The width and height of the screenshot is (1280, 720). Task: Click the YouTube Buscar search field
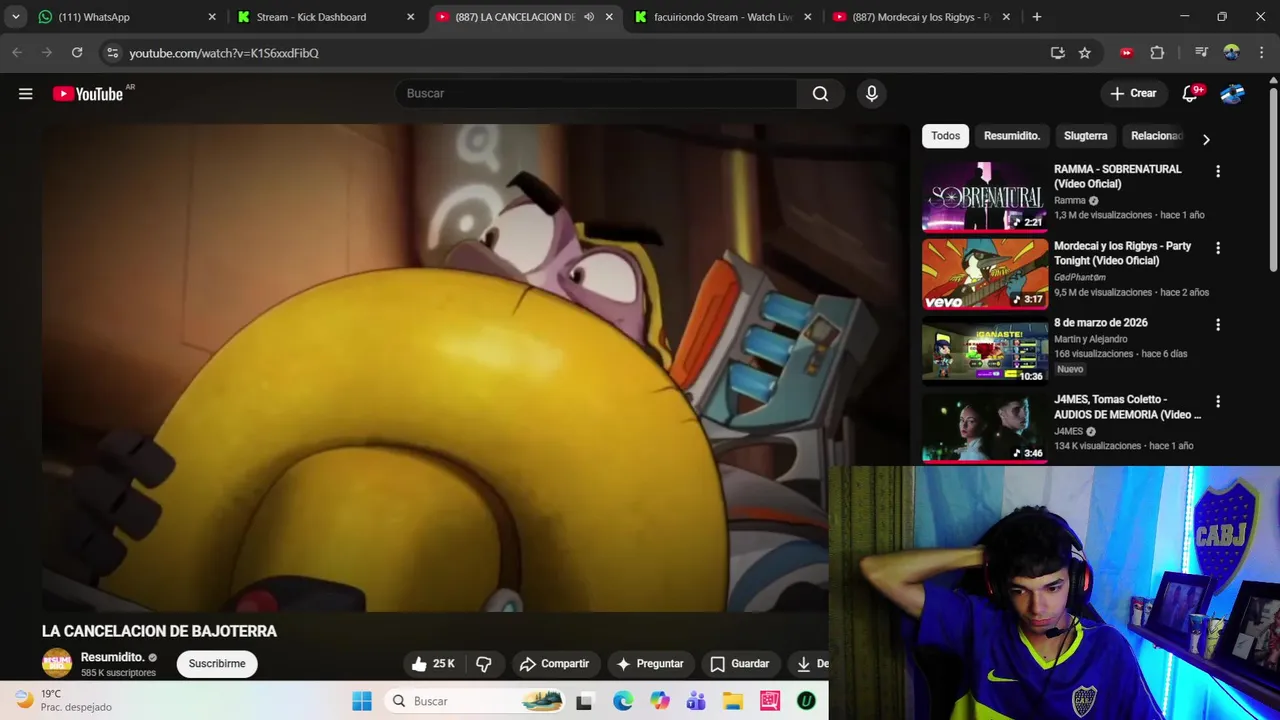pos(596,93)
